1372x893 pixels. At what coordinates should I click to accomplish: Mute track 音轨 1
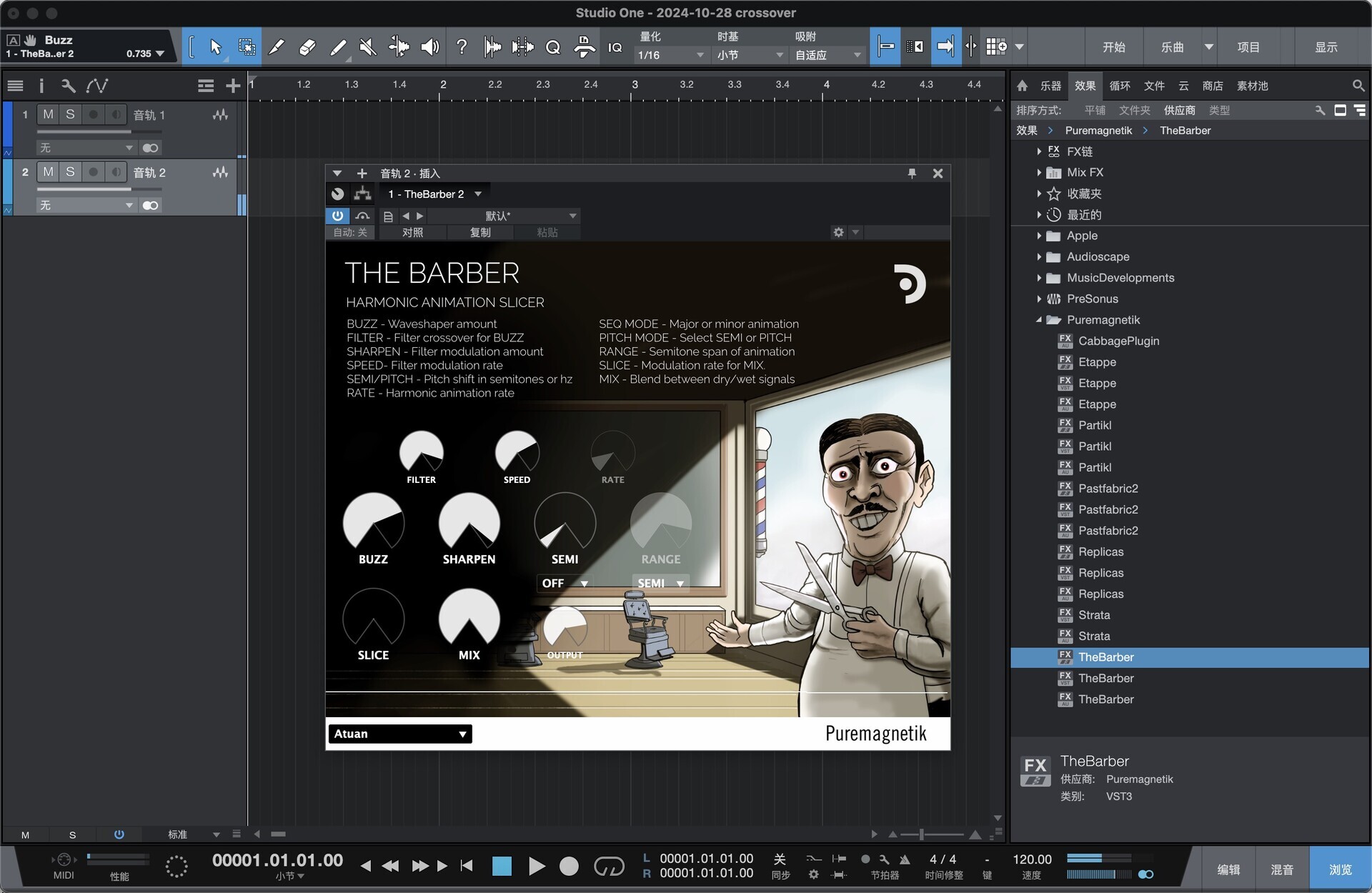48,114
